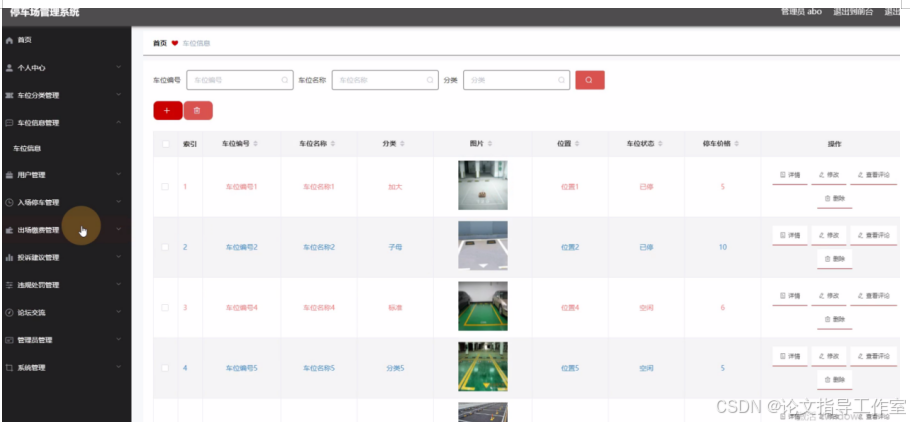
Task: Sort by 车位编号 column arrows
Action: 256,143
